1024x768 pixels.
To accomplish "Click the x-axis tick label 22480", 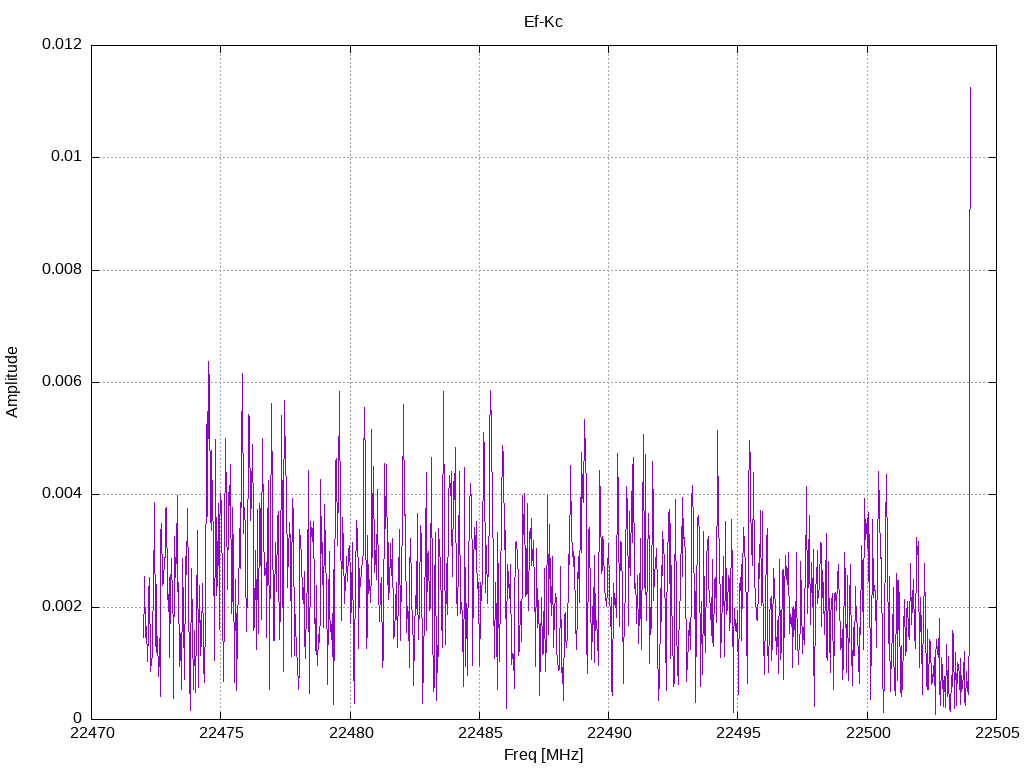I will click(x=350, y=733).
